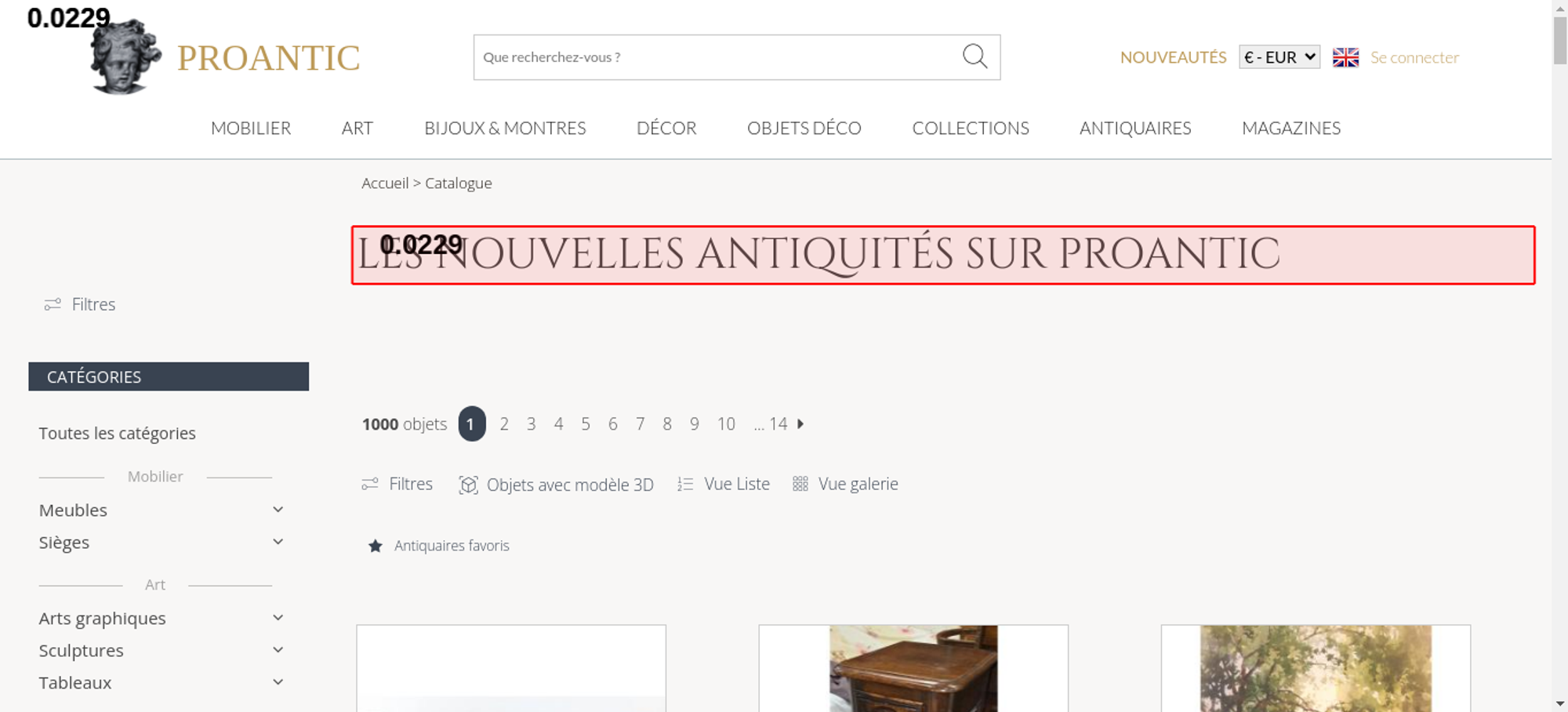
Task: Click the search input field
Action: 717,57
